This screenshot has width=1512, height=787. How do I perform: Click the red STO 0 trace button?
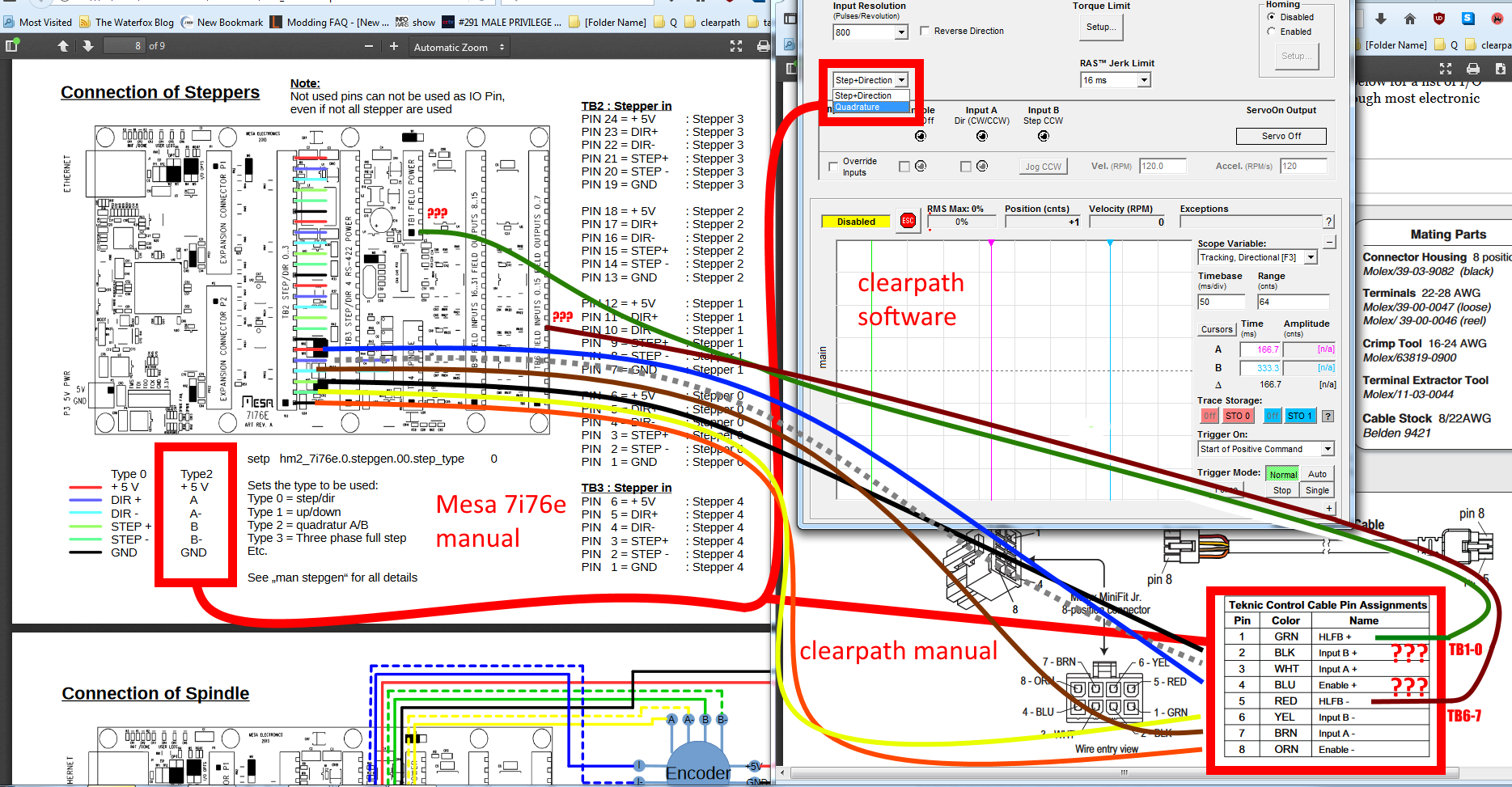pyautogui.click(x=1237, y=416)
